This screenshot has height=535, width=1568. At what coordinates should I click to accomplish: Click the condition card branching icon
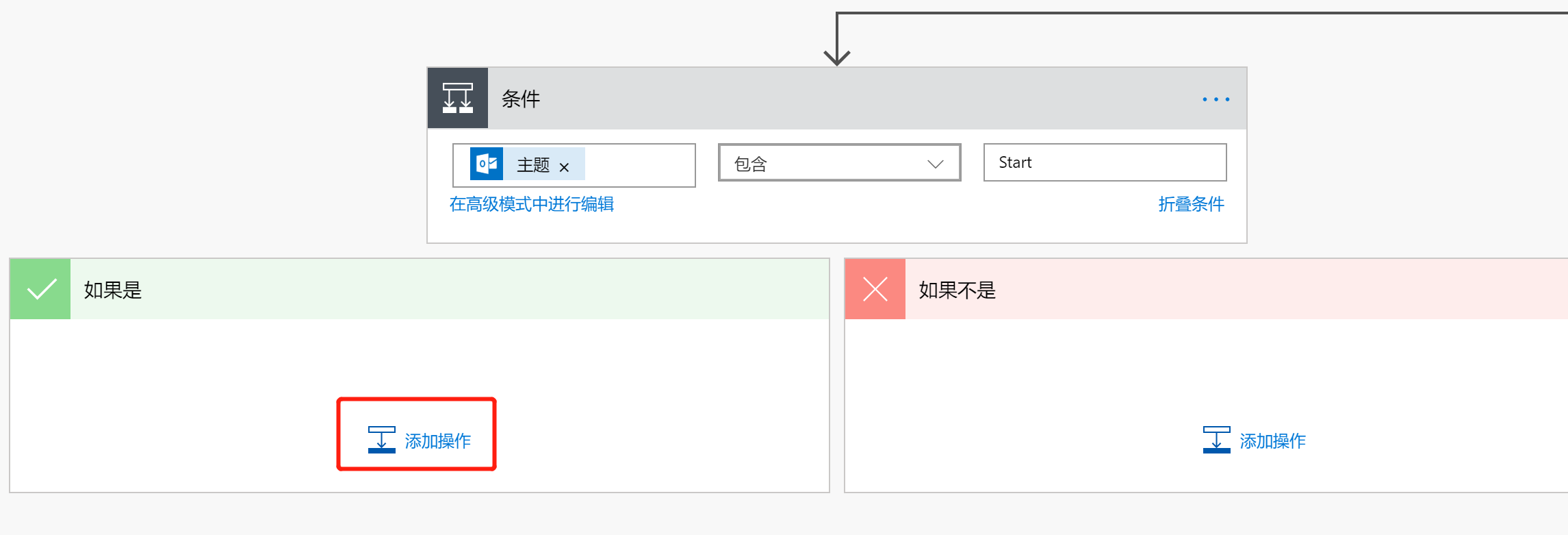(458, 98)
